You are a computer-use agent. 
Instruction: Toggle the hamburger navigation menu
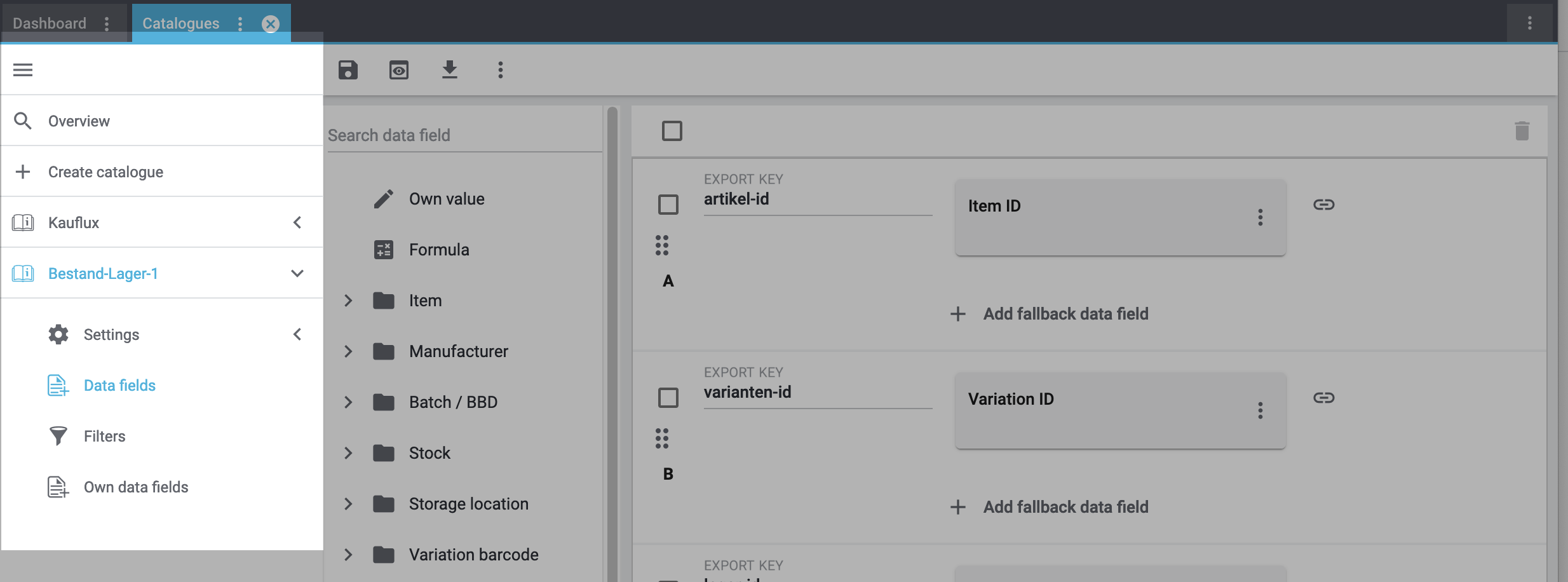click(23, 70)
